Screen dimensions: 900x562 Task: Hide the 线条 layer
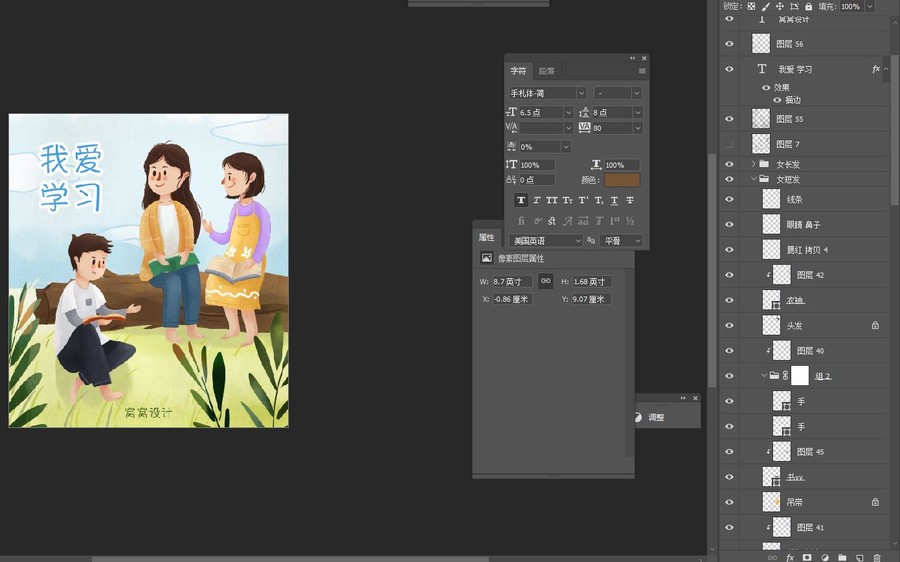click(x=729, y=199)
